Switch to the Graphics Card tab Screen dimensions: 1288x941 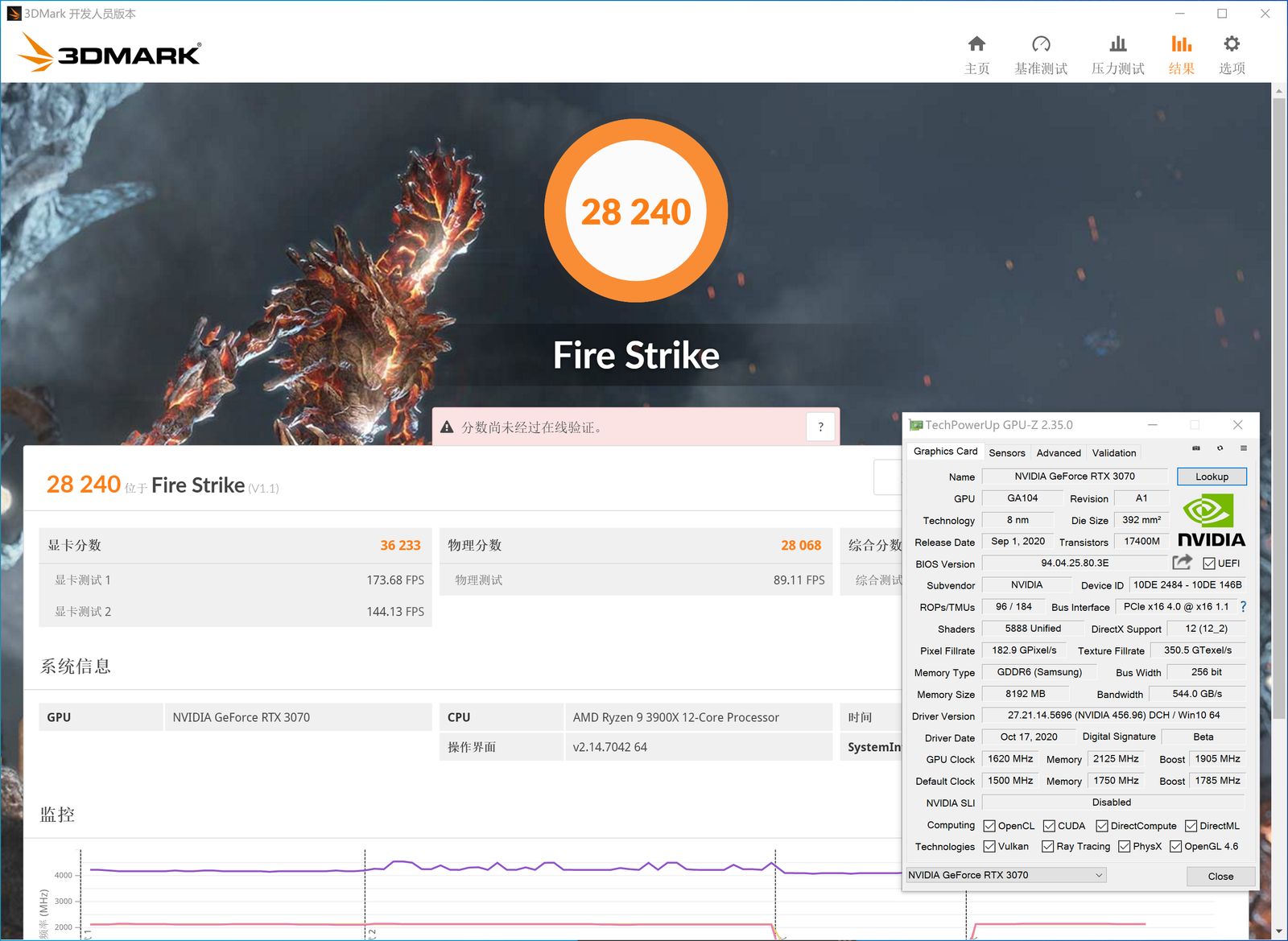945,452
